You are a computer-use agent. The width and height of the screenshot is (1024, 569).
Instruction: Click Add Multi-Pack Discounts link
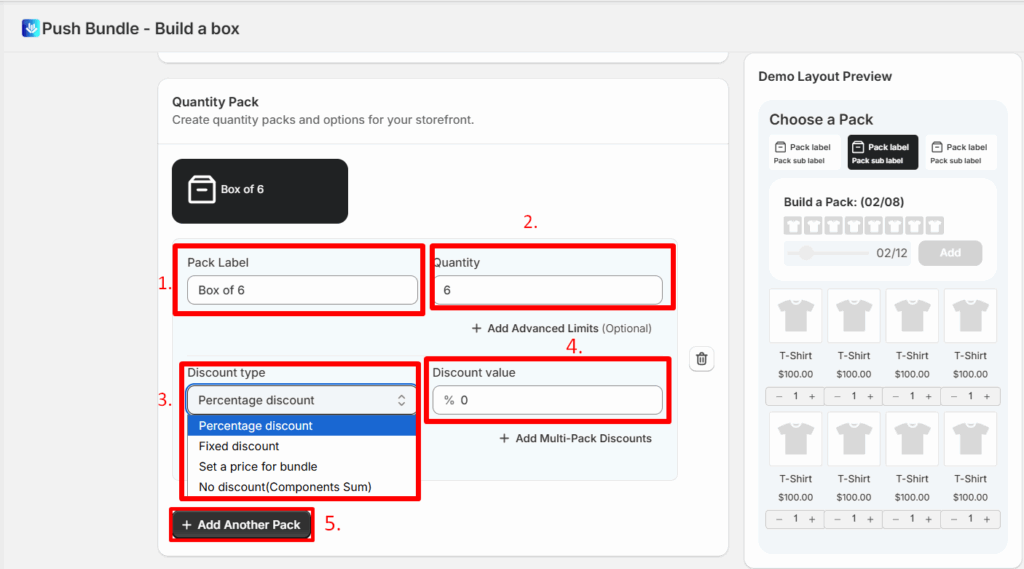click(575, 438)
